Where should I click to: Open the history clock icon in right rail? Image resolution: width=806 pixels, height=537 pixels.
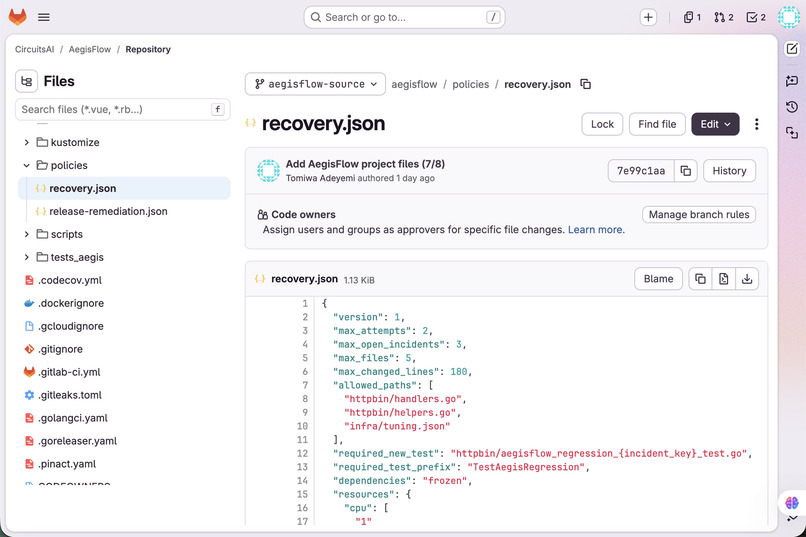[x=792, y=106]
